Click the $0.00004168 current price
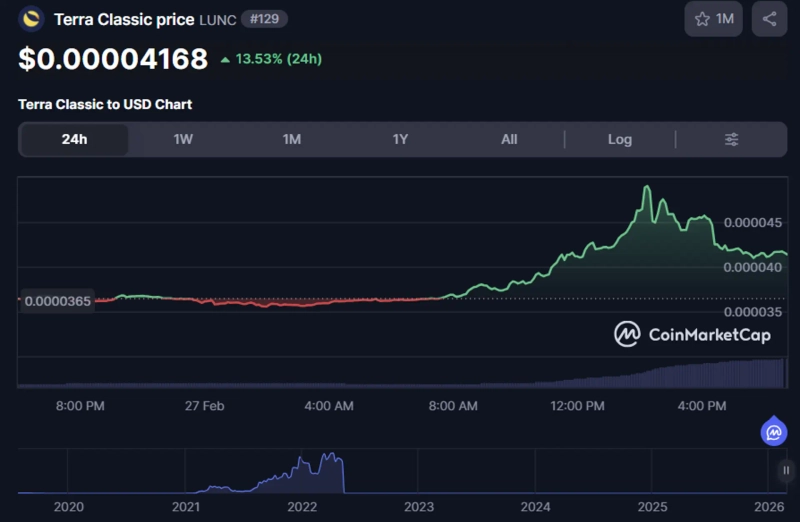 [113, 60]
